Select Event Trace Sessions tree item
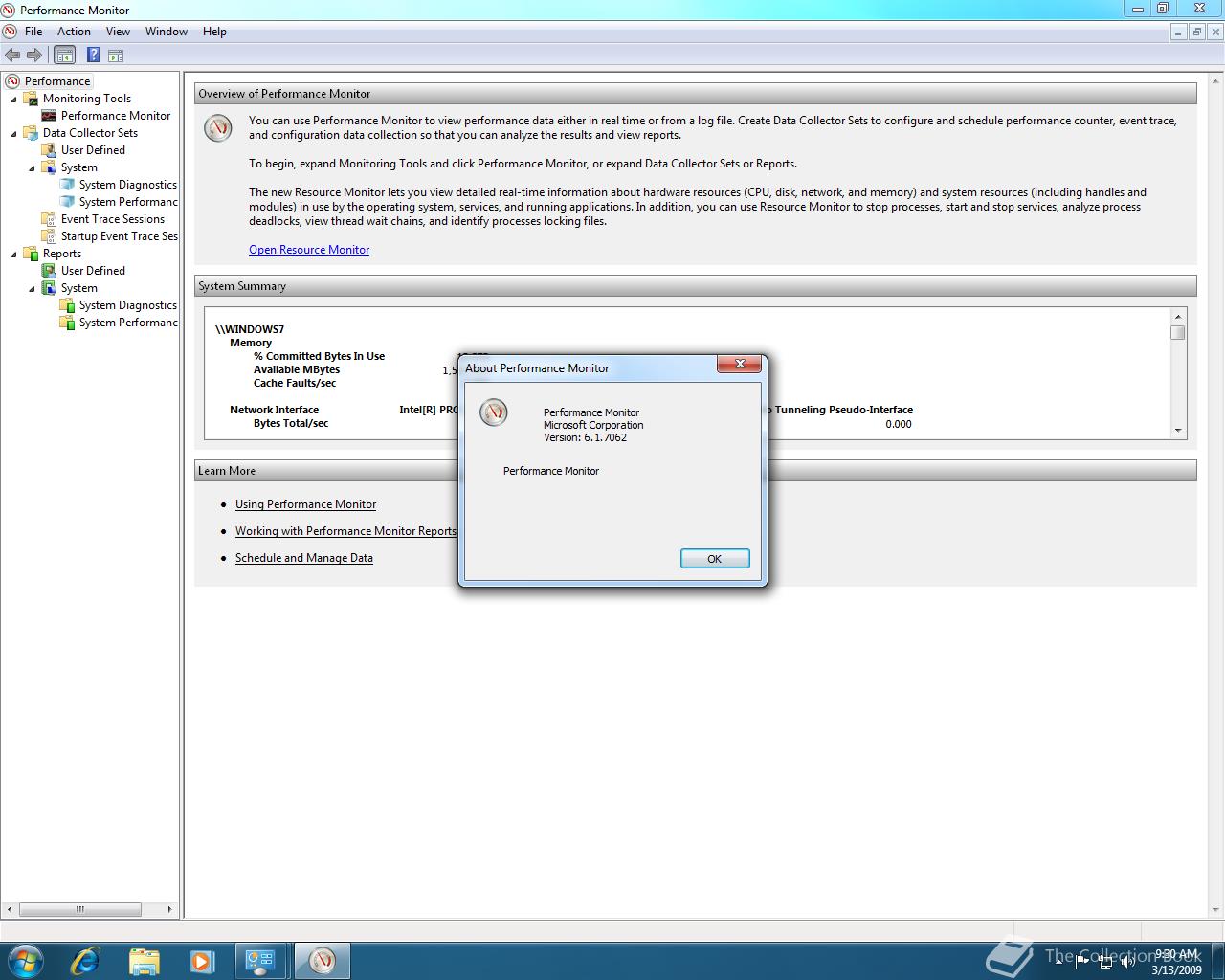Viewport: 1225px width, 980px height. (113, 219)
